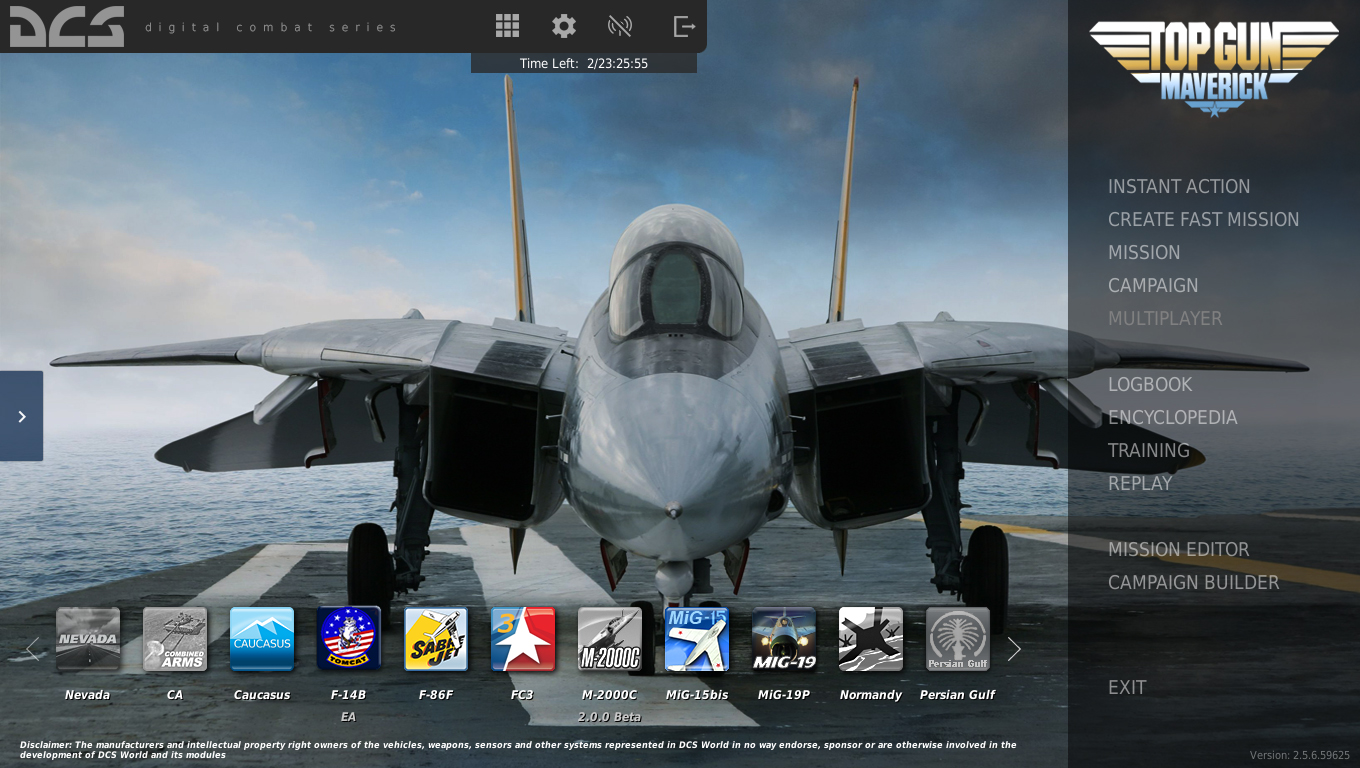This screenshot has width=1360, height=768.
Task: Select CREATE FAST MISSION
Action: pos(1204,220)
